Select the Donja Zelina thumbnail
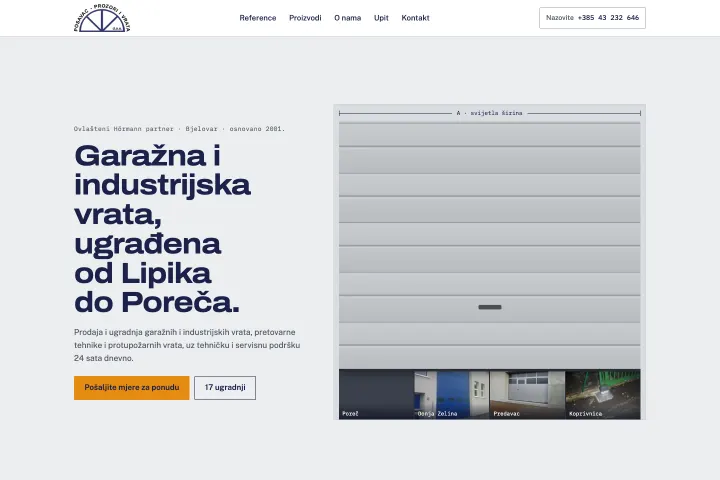The width and height of the screenshot is (720, 480). (x=452, y=395)
